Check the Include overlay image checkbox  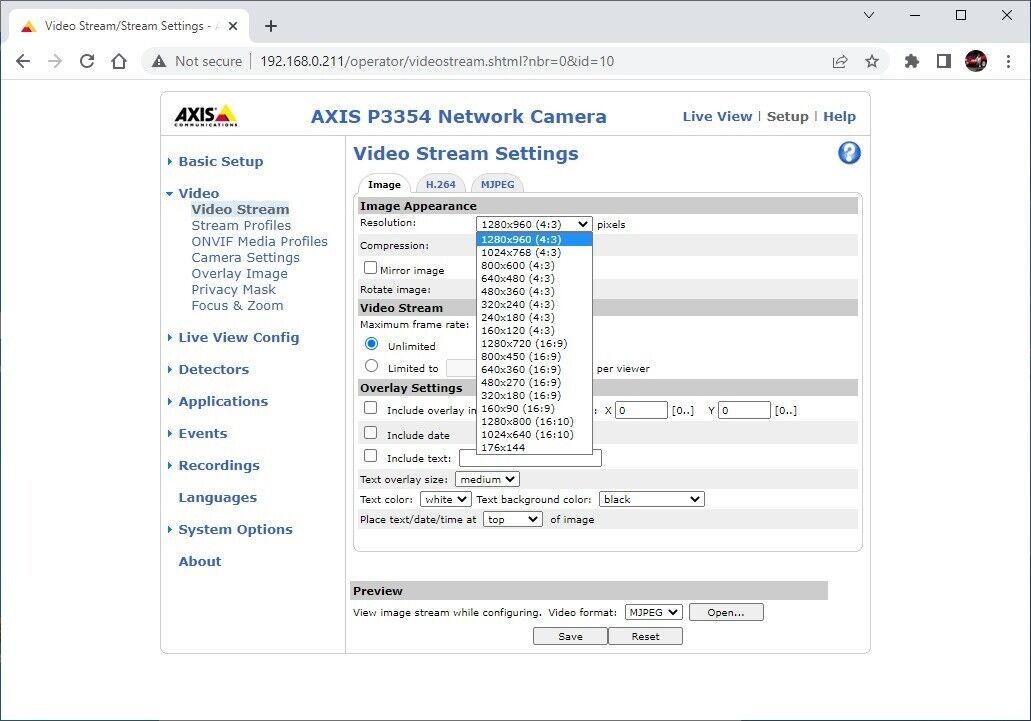tap(370, 408)
